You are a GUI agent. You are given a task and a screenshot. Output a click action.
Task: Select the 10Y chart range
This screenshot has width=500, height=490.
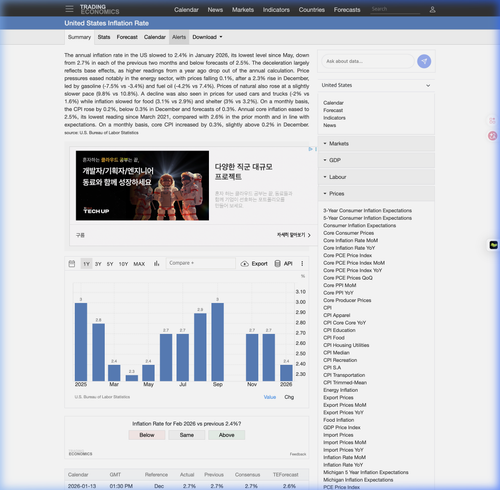(123, 264)
